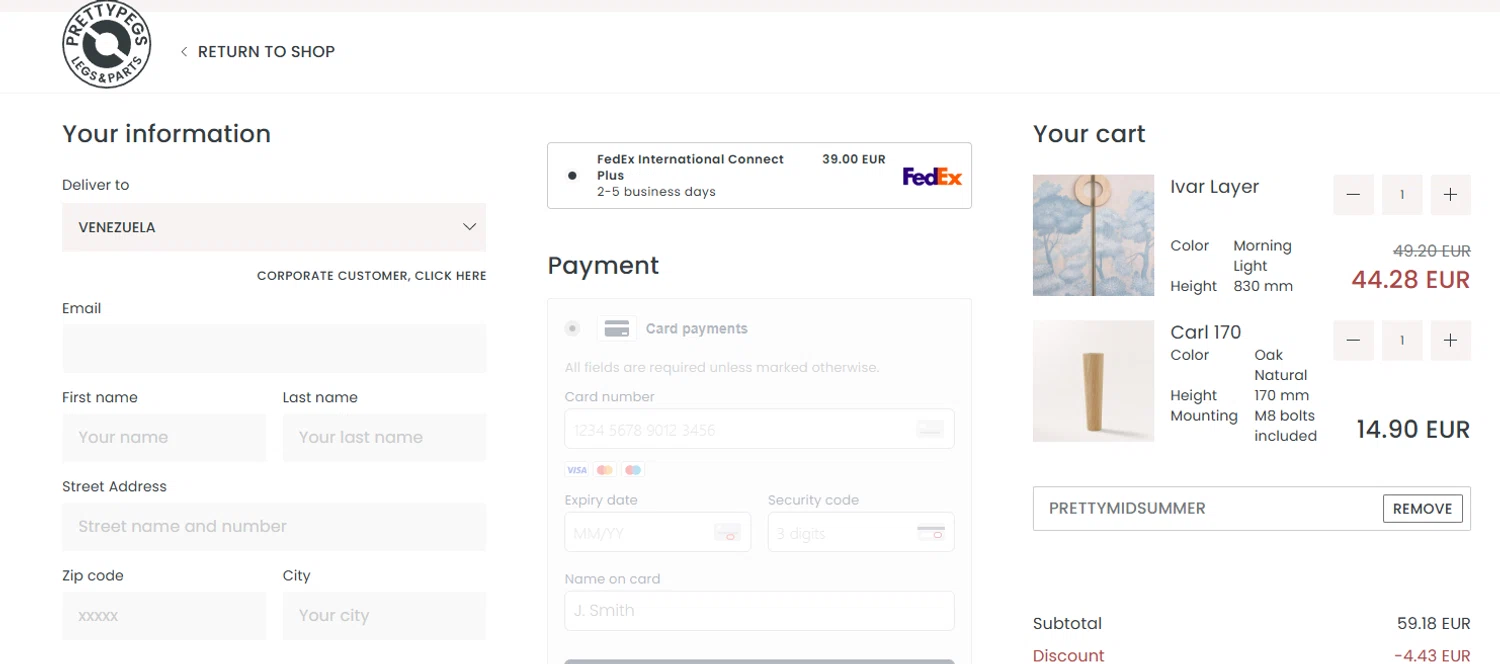Click the 44.28 EUR discounted price
Image resolution: width=1500 pixels, height=664 pixels.
1411,279
